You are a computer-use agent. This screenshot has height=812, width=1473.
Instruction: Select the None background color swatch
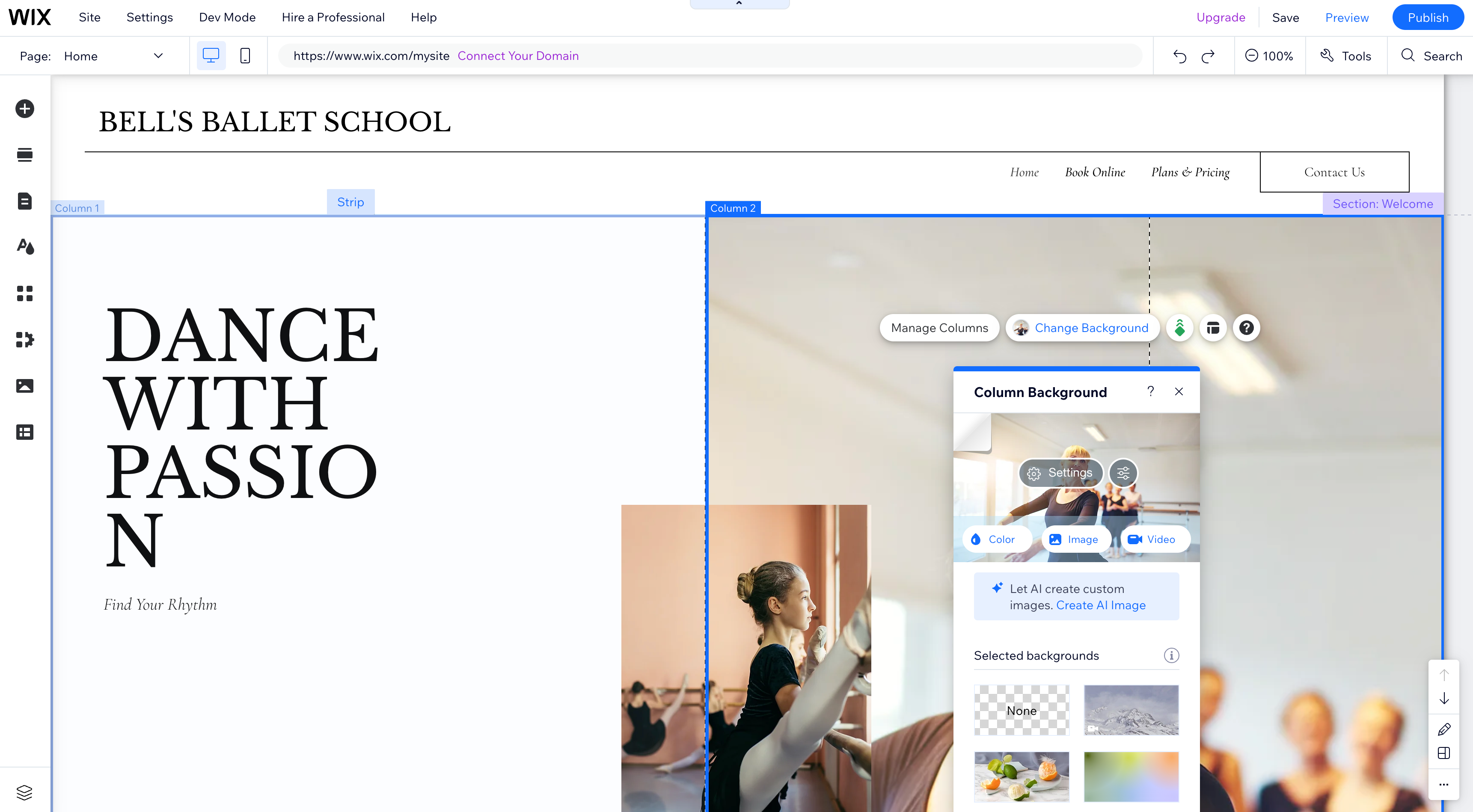point(1021,710)
